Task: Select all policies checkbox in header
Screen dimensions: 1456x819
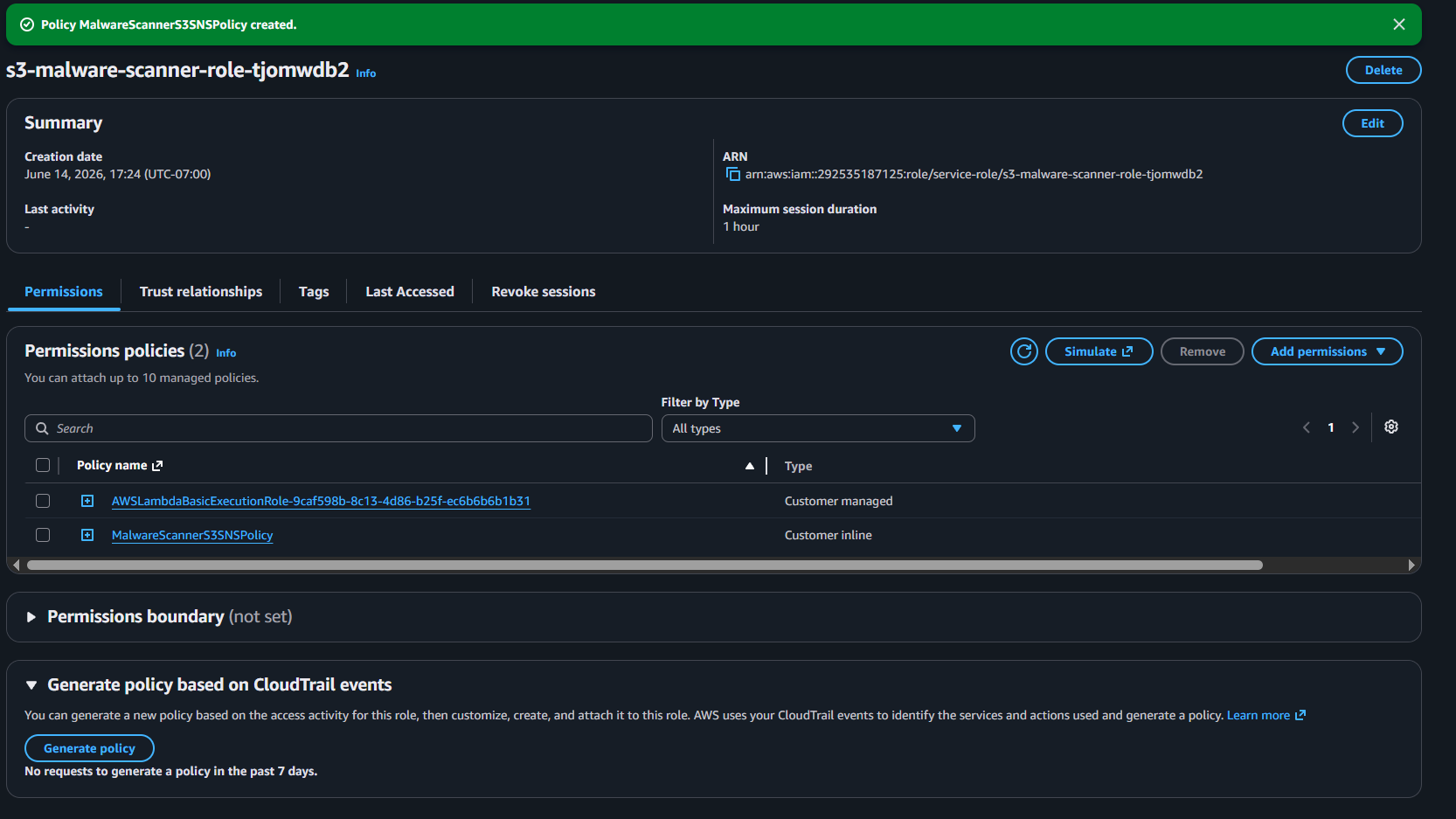Action: (x=43, y=465)
